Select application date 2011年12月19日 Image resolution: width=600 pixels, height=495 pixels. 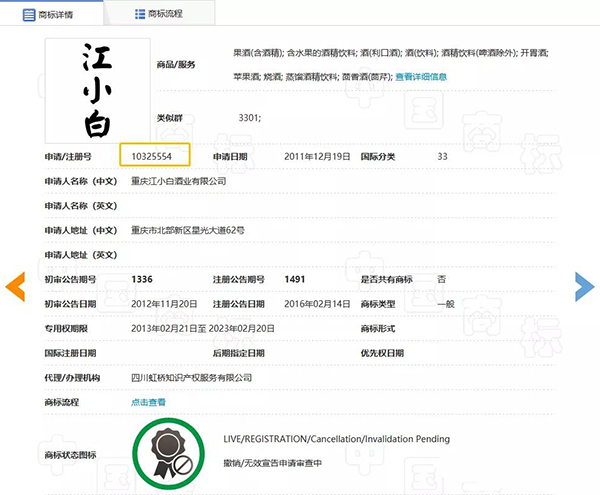click(317, 156)
